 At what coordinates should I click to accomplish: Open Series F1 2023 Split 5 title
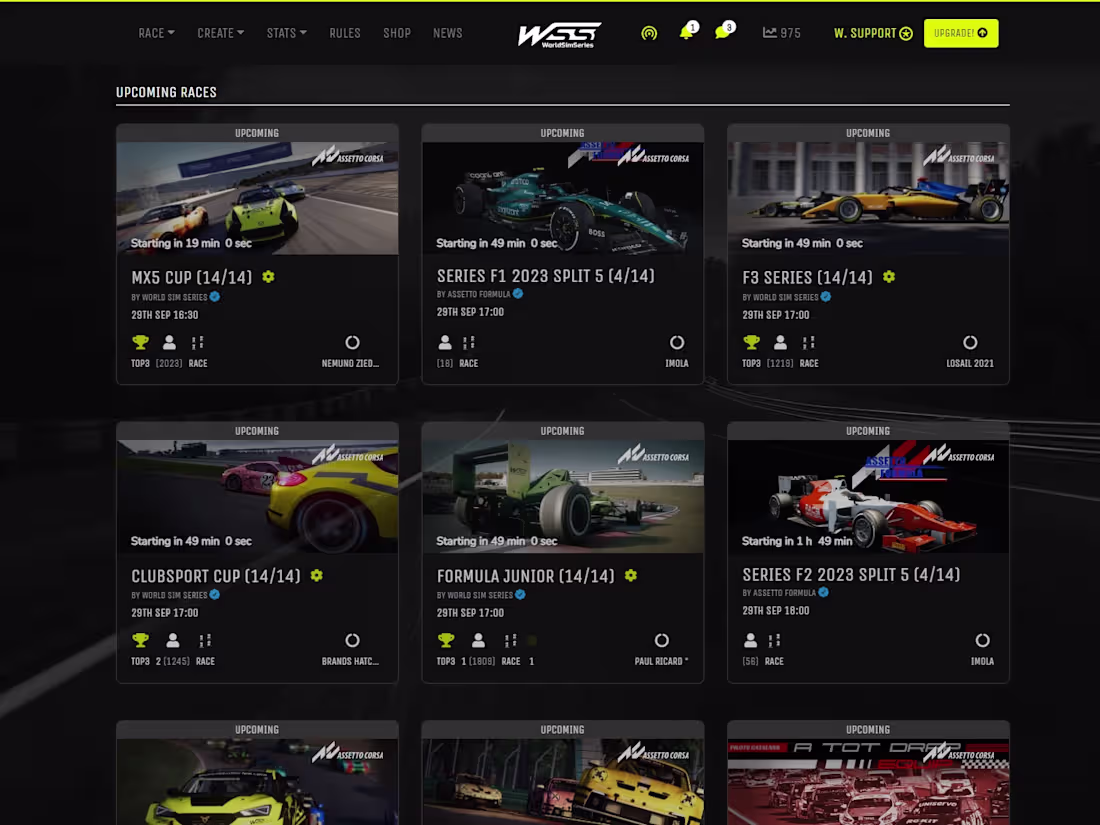point(546,276)
